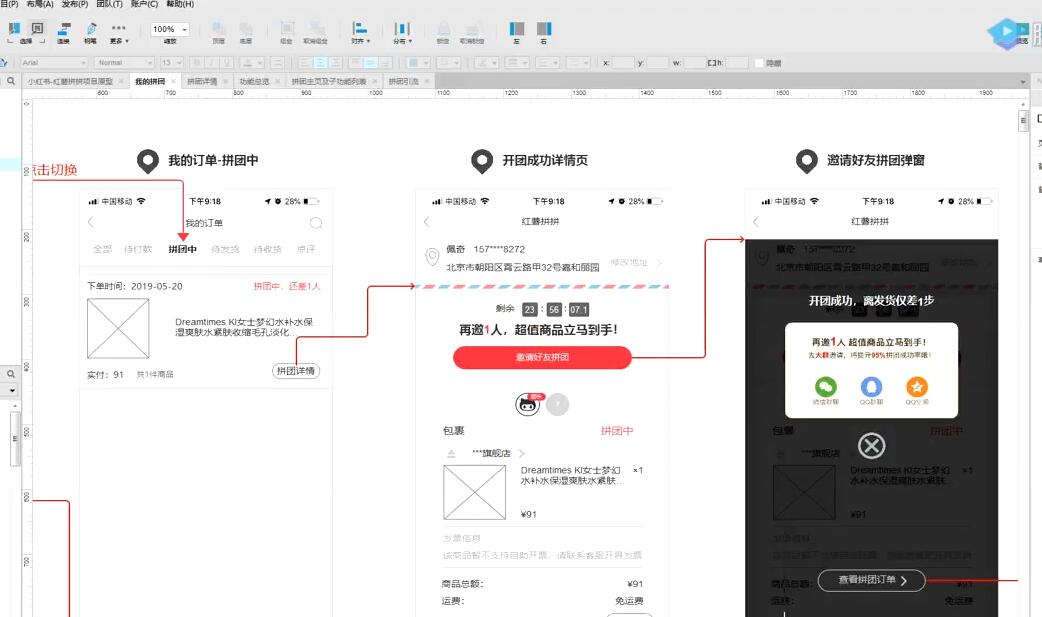
Task: Open the 对齐 align dropdown
Action: click(x=360, y=32)
